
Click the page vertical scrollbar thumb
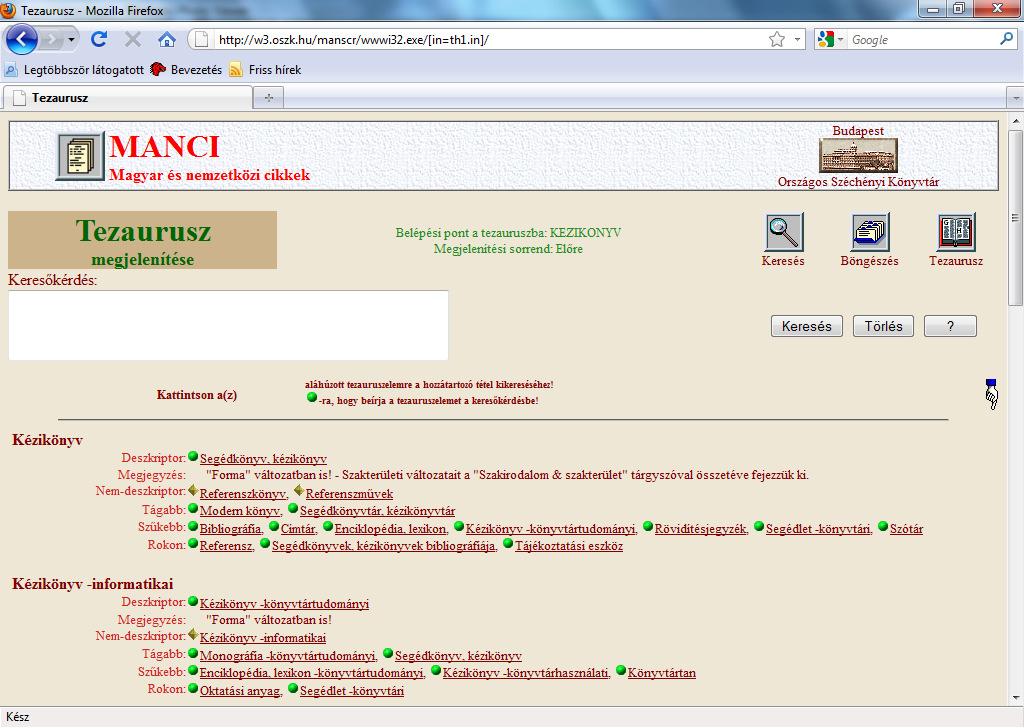(x=1016, y=217)
